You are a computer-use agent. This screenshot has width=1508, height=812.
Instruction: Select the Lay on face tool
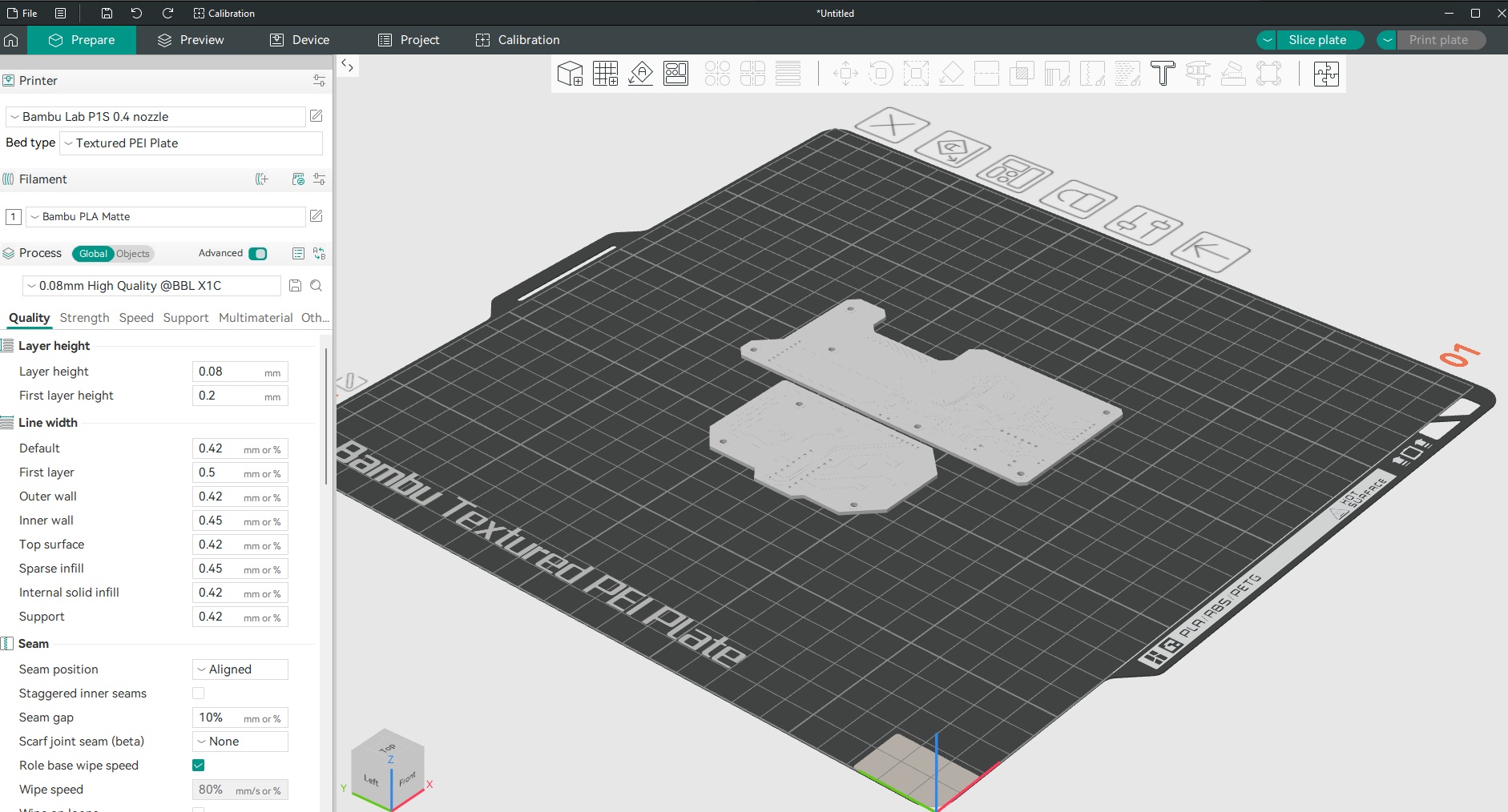(951, 74)
